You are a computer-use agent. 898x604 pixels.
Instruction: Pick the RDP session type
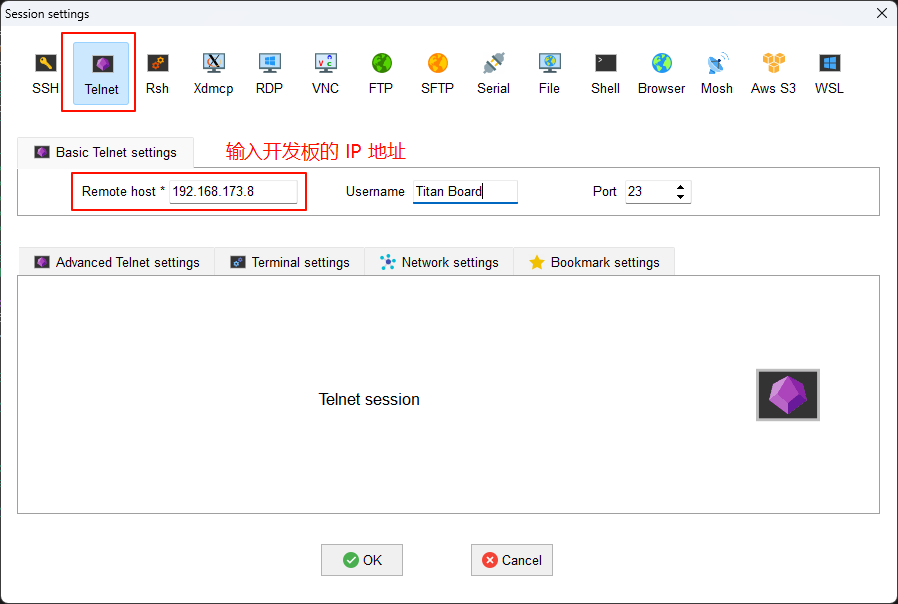pos(269,73)
